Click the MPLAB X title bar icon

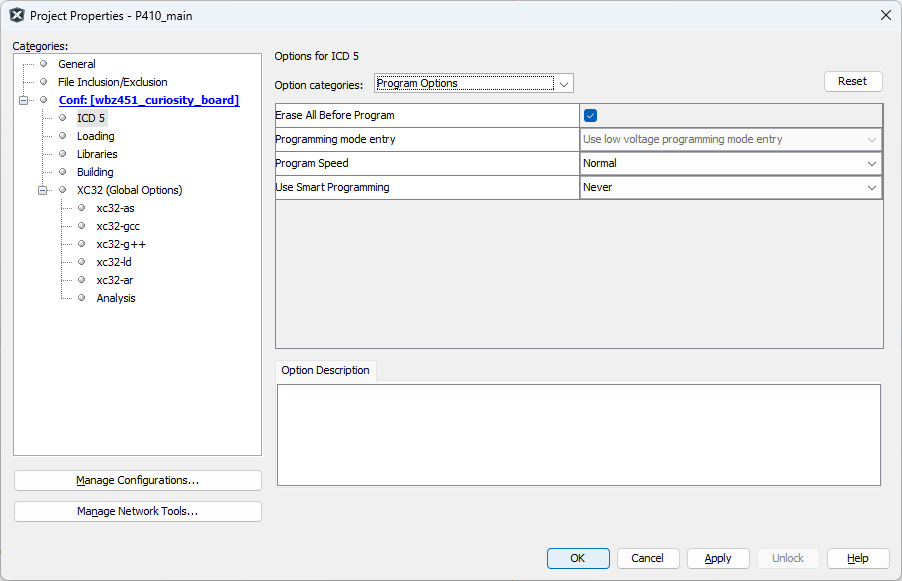pyautogui.click(x=17, y=15)
